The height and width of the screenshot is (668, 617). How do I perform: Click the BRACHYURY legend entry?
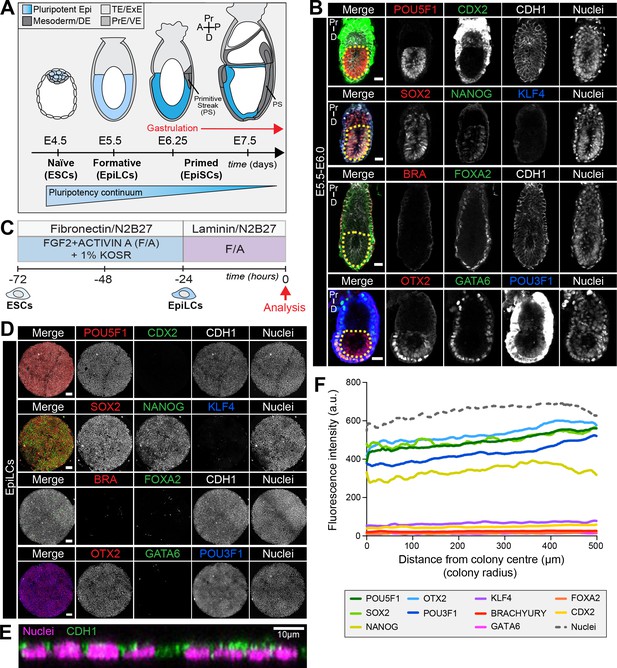(x=510, y=613)
